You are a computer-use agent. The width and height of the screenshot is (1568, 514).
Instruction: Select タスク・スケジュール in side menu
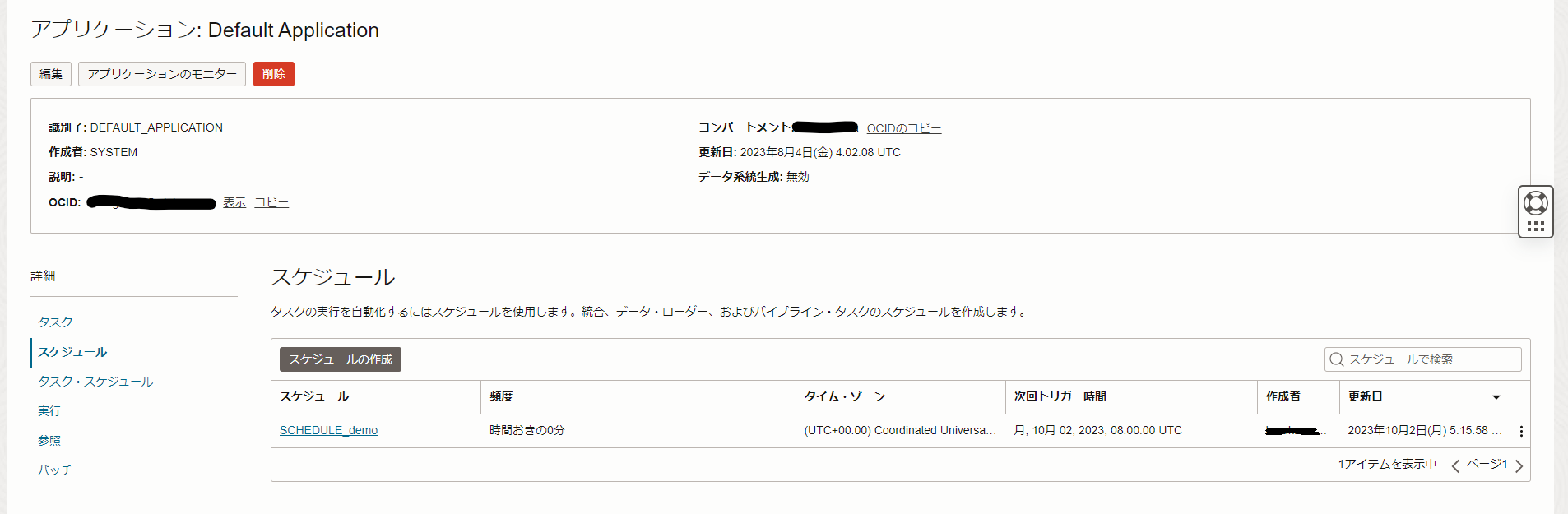click(x=95, y=381)
